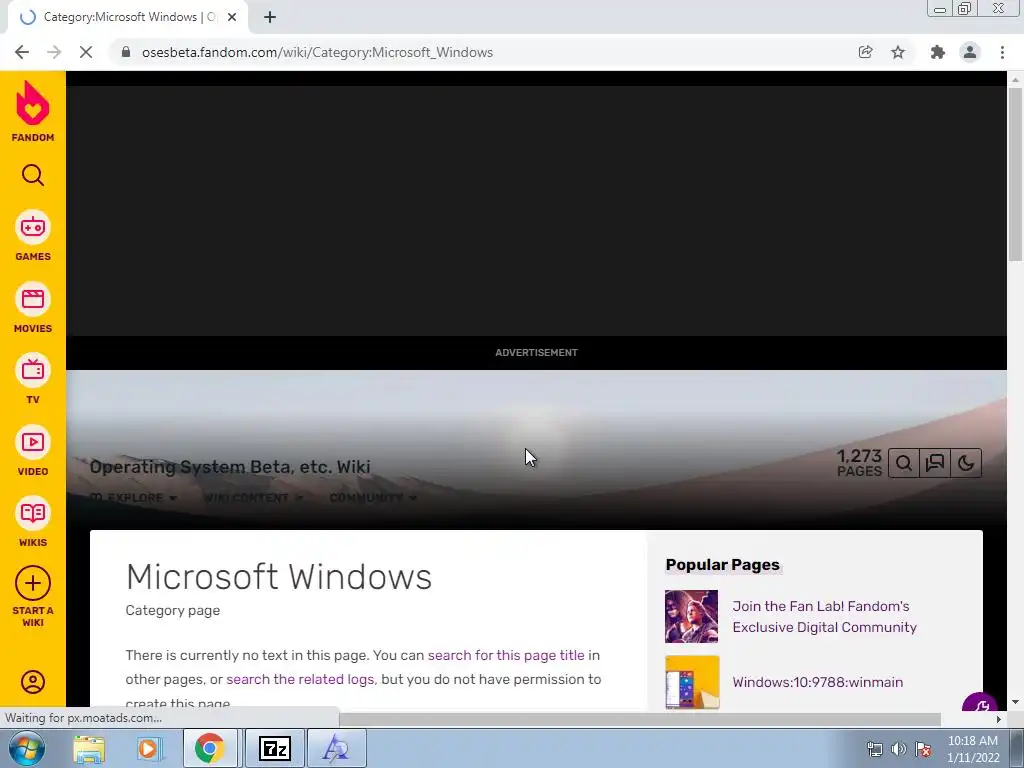Click the taskbar clock showing 10:18 AM
This screenshot has width=1024, height=768.
tap(973, 749)
